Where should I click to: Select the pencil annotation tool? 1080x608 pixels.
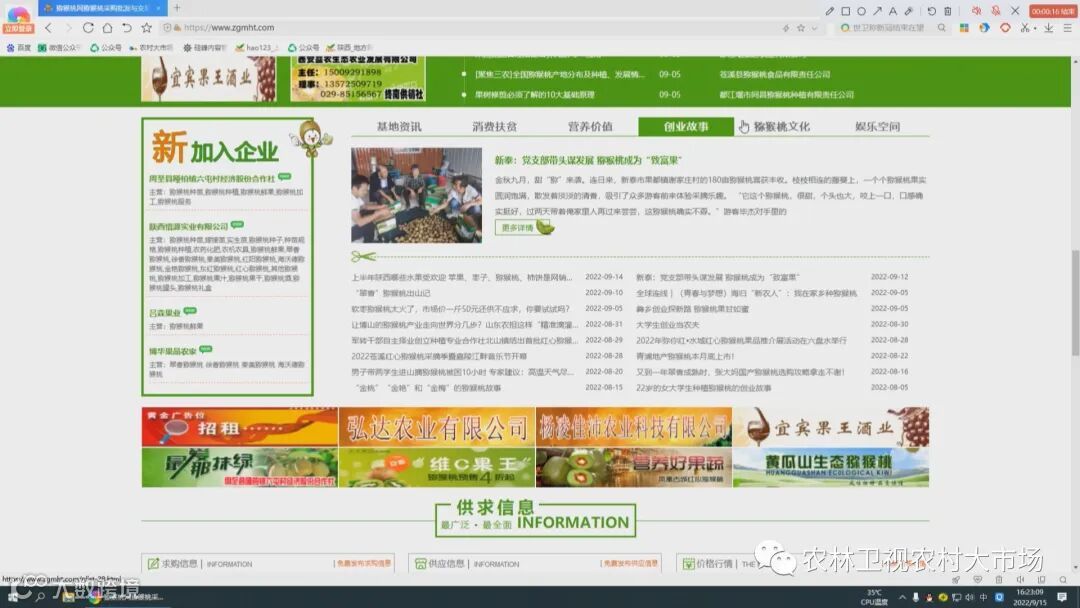click(829, 11)
